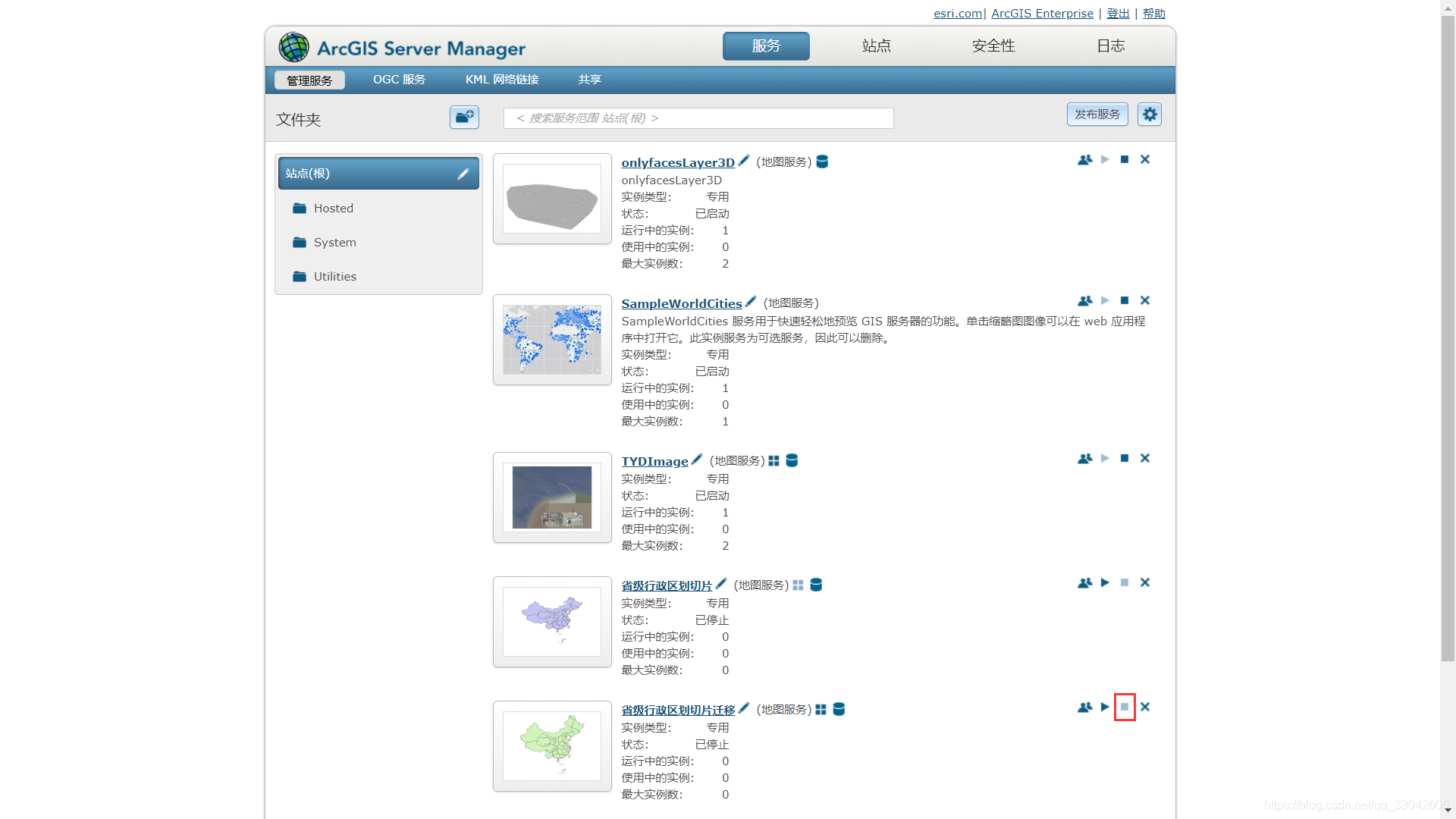Open the settings gear next to 发布服务

coord(1150,115)
